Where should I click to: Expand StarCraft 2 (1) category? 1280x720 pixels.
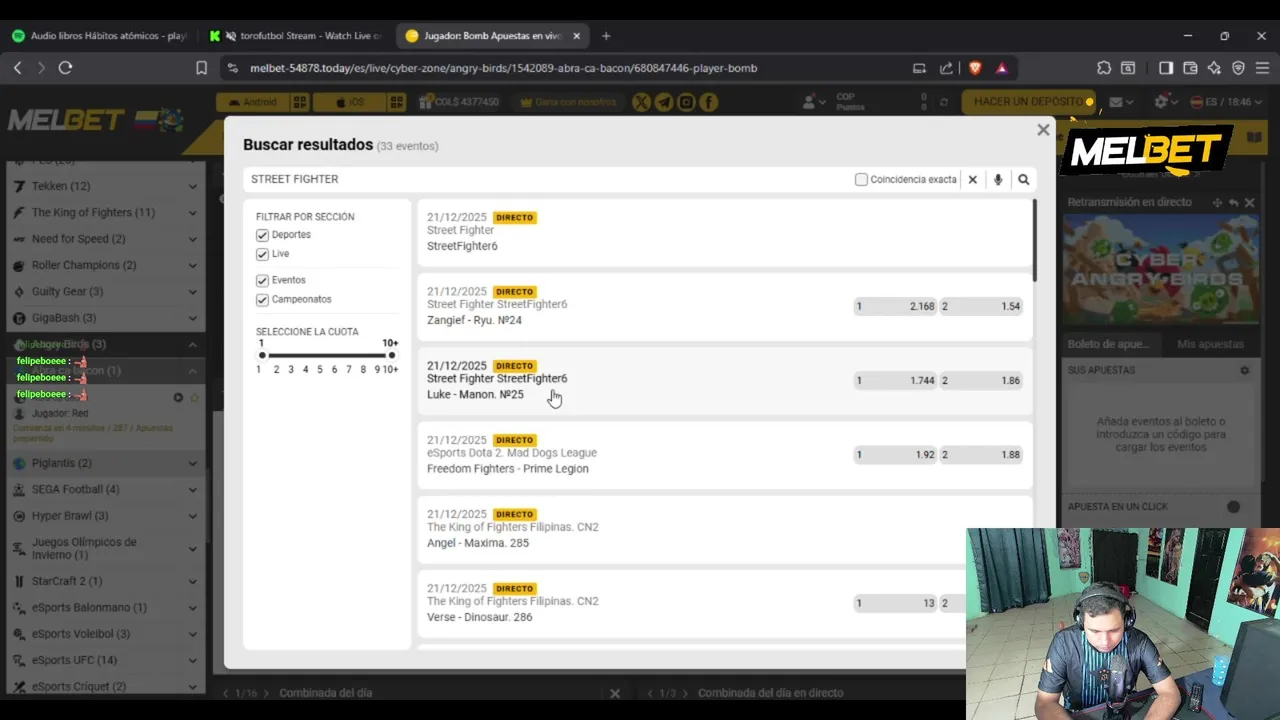pyautogui.click(x=105, y=581)
